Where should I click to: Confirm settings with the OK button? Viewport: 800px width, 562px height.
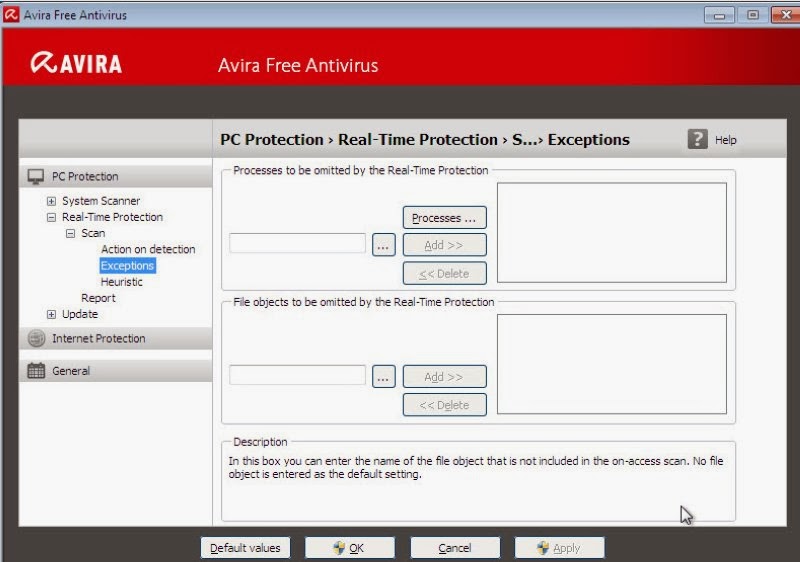[350, 548]
